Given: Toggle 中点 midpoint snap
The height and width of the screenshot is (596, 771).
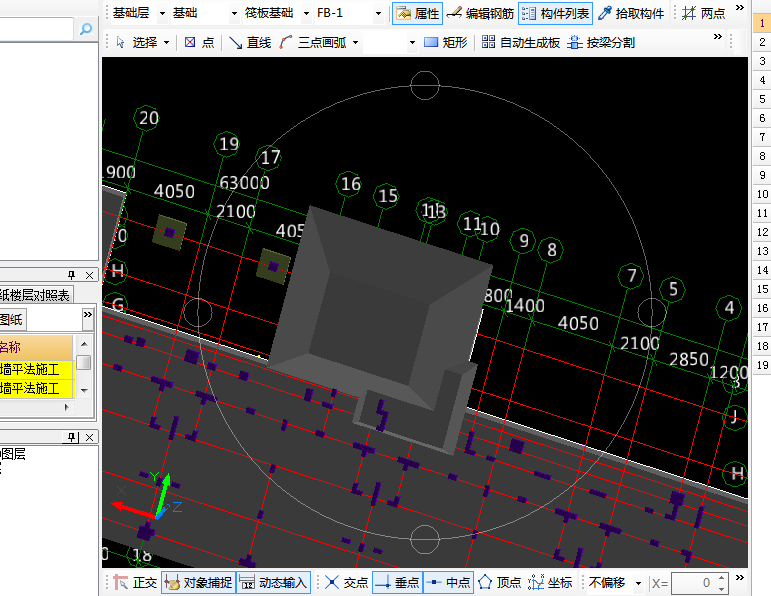Looking at the screenshot, I should tap(448, 583).
